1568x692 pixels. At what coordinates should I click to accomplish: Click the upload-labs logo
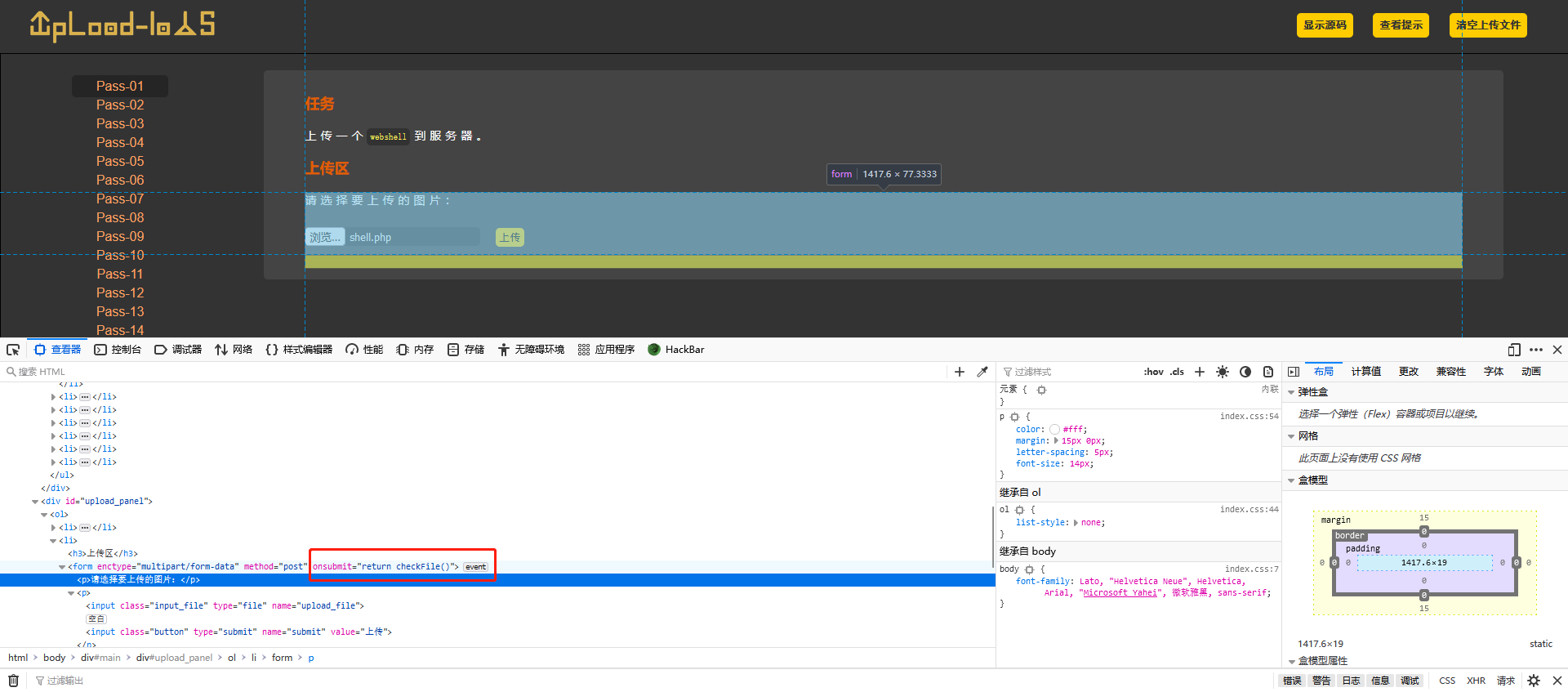(x=122, y=25)
